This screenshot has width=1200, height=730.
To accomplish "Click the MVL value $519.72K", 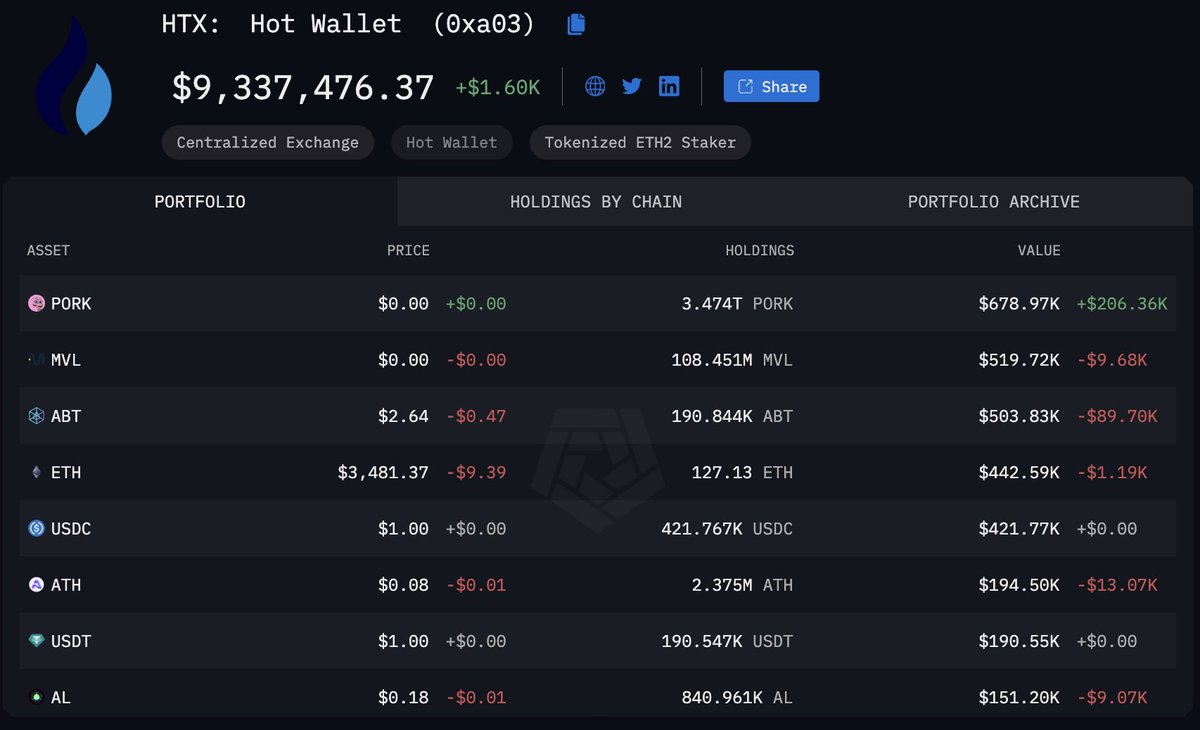I will tap(1020, 360).
